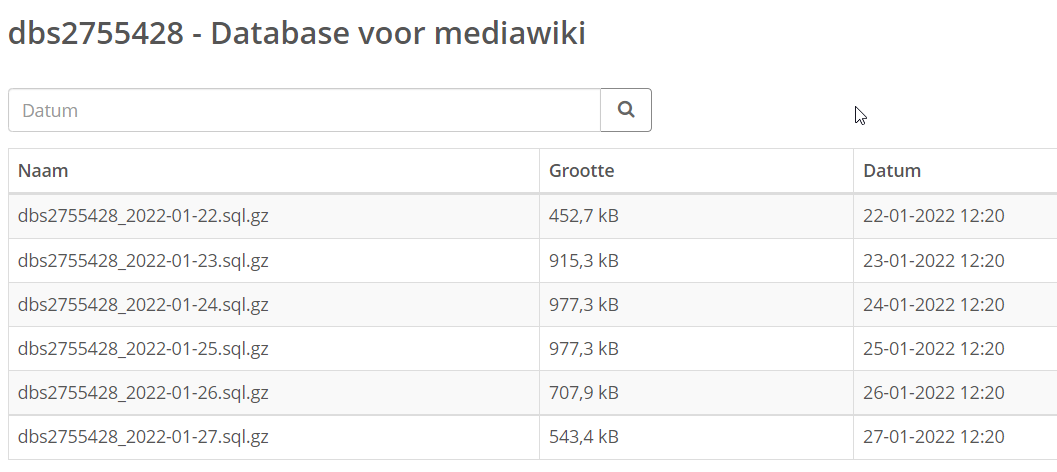Sort by the Datum column header

tap(892, 171)
